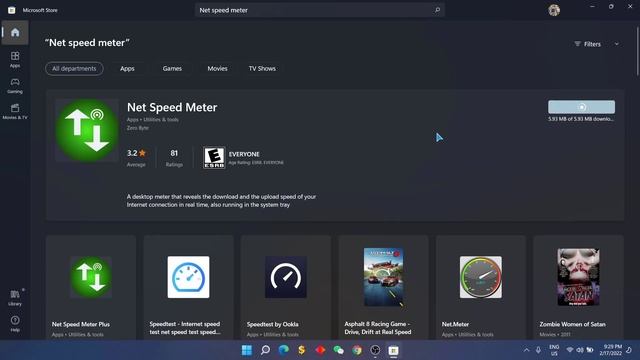Viewport: 640px width, 360px height.
Task: Click the search magnifier icon
Action: tap(437, 10)
